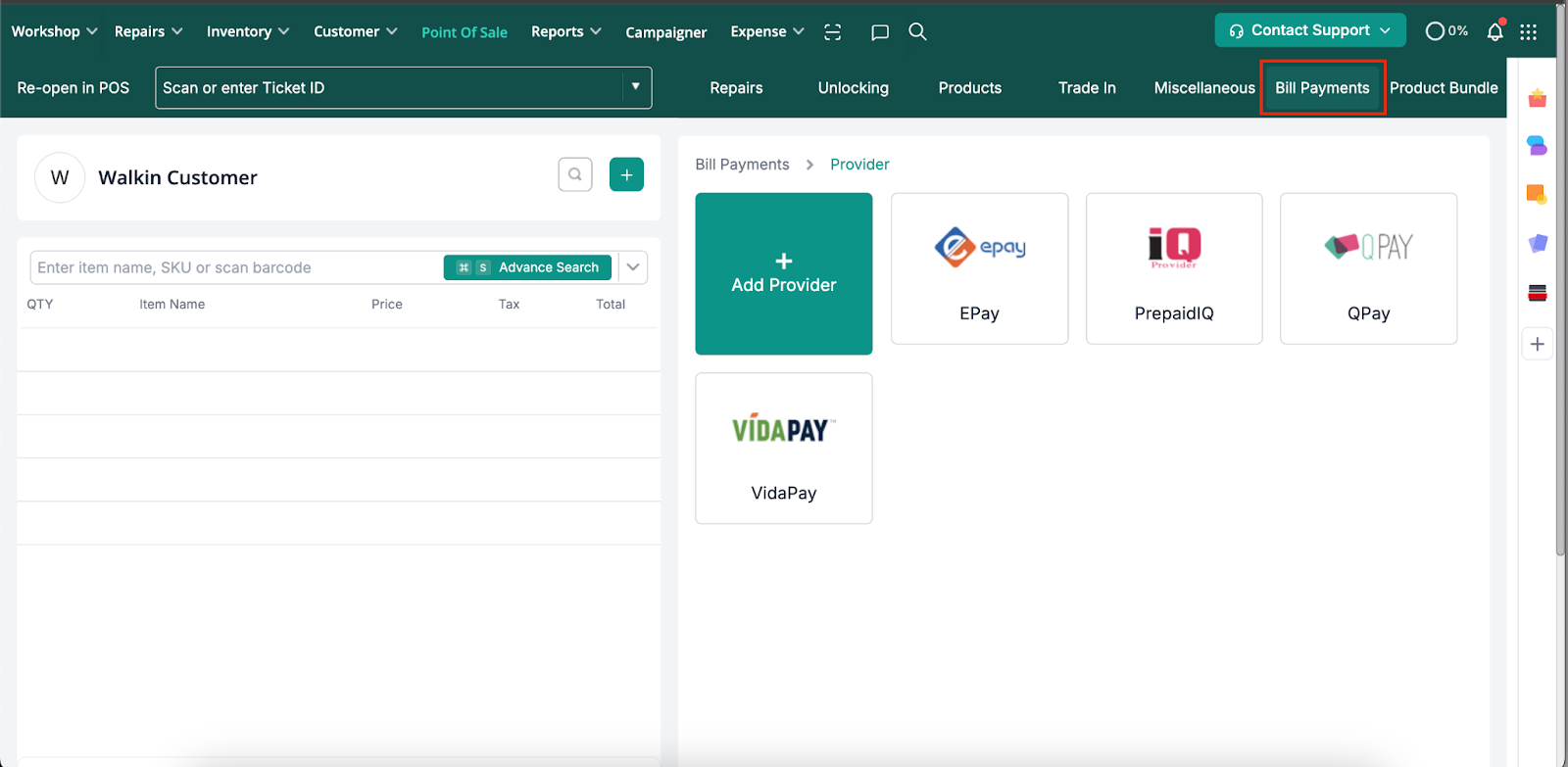Select the QPay provider card

pos(1368,268)
